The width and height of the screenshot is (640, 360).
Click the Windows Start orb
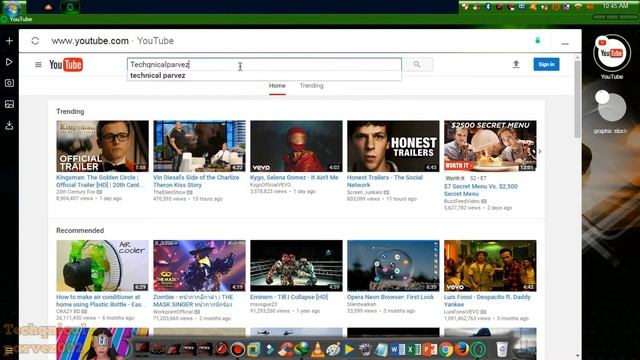pyautogui.click(x=13, y=8)
